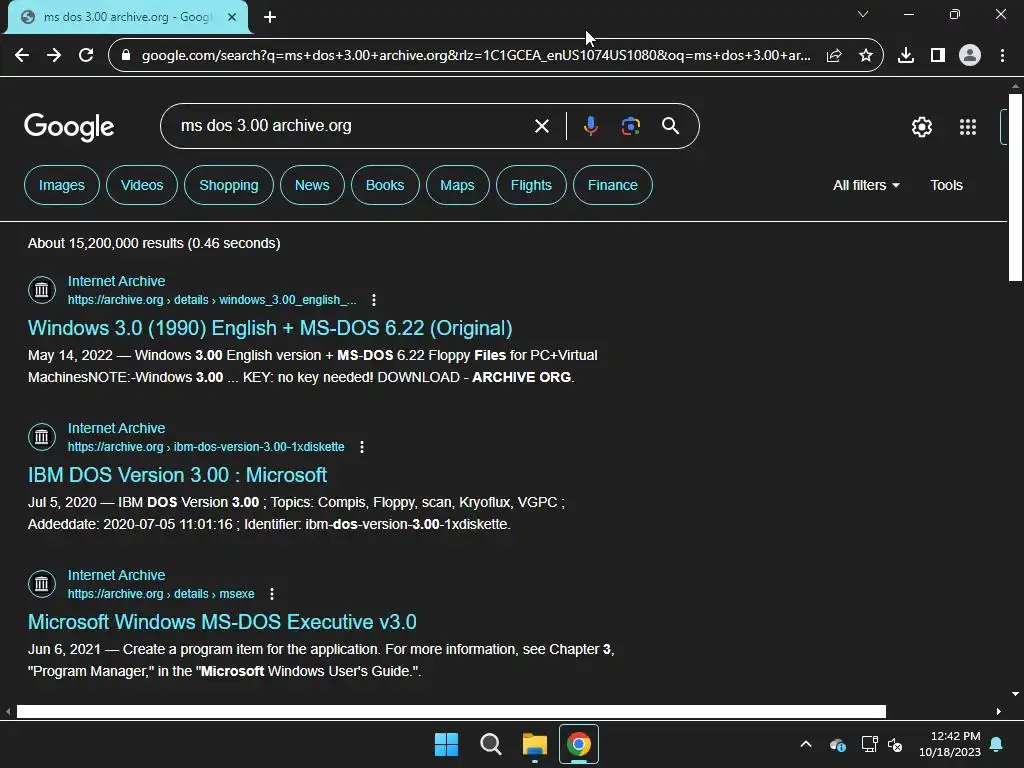Open the Chrome three-dot menu
The image size is (1024, 768).
click(1002, 56)
